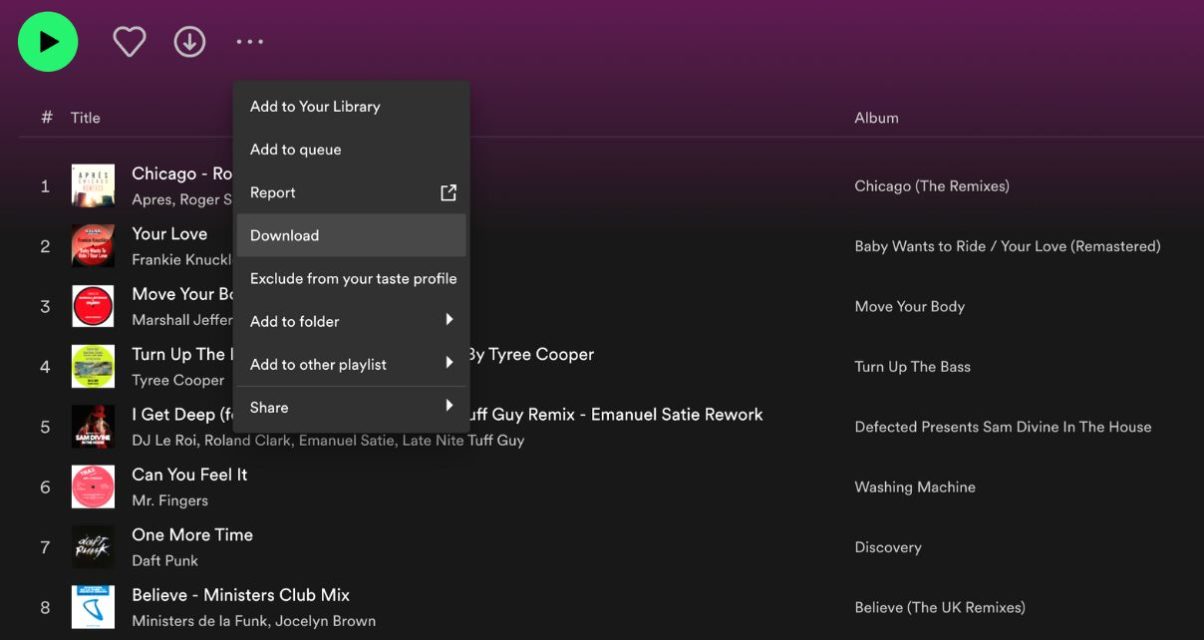Viewport: 1204px width, 640px height.
Task: Open the Can You Feel It thumbnail
Action: (x=93, y=487)
